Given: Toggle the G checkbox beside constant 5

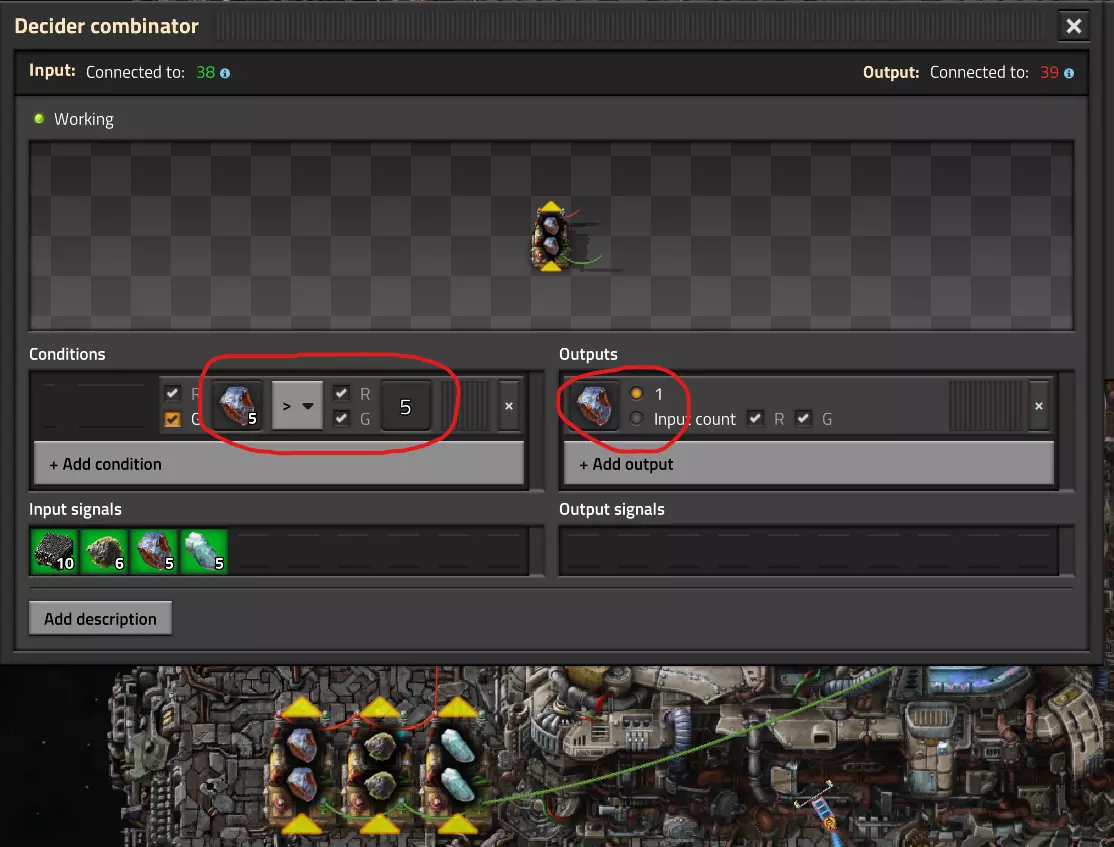Looking at the screenshot, I should tap(341, 418).
